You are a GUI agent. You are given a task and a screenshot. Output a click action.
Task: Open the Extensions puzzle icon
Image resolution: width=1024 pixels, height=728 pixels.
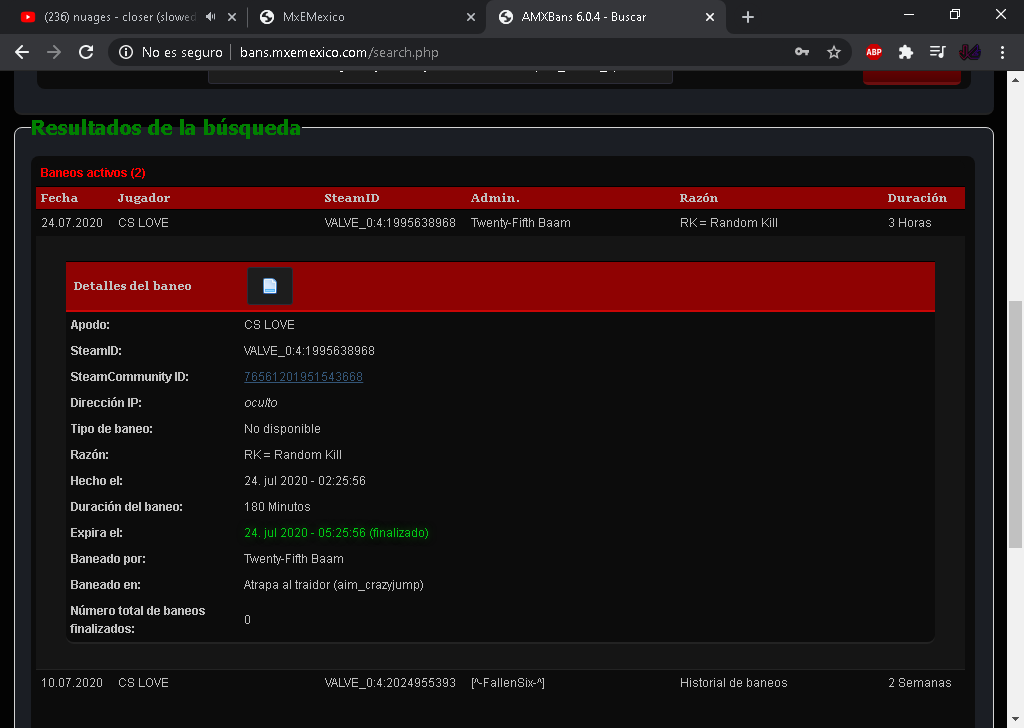(906, 52)
